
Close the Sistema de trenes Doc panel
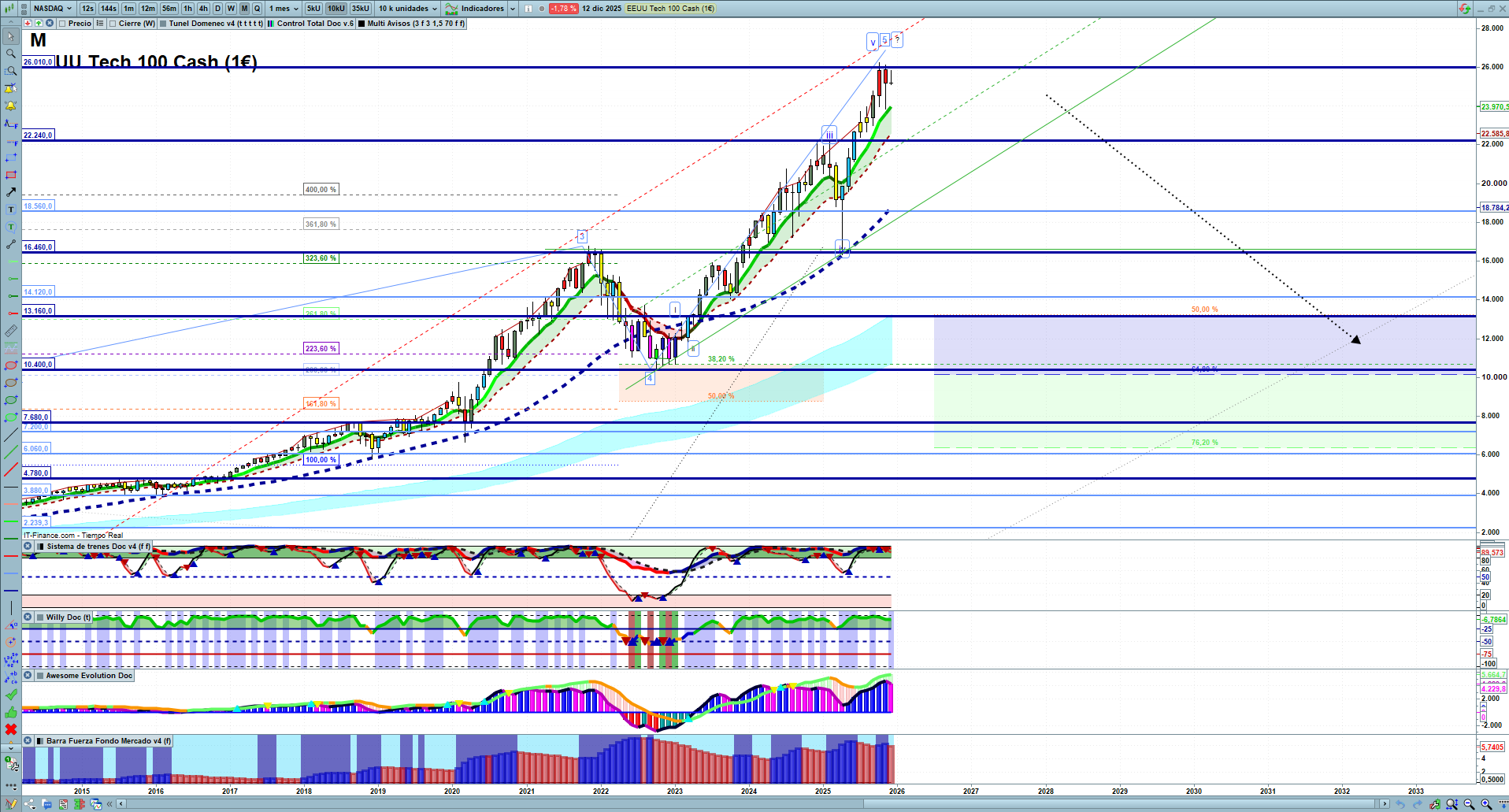click(x=28, y=546)
